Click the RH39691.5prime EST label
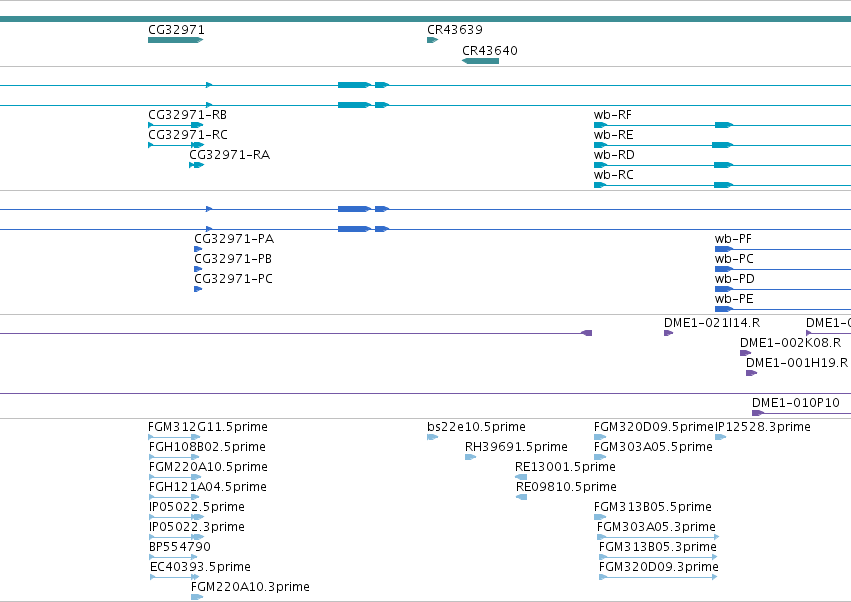 [x=516, y=447]
